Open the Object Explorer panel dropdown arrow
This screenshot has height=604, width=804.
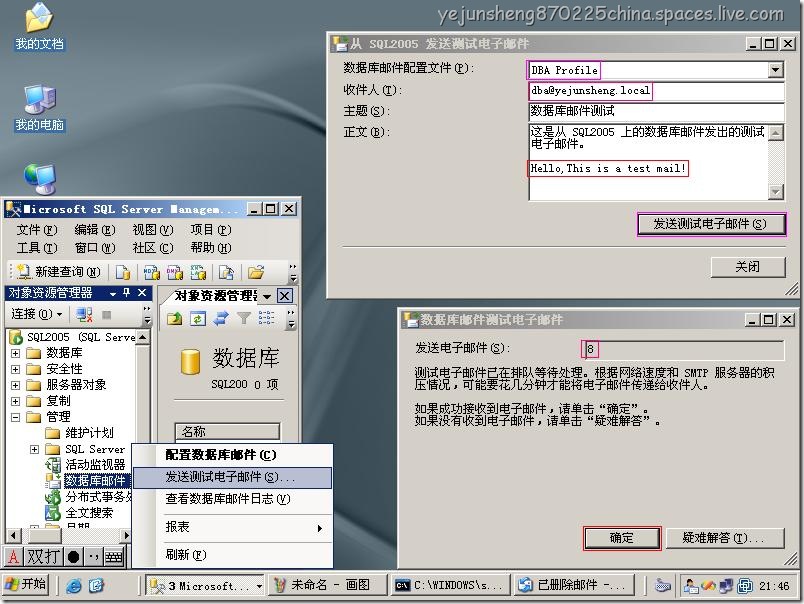(x=113, y=294)
